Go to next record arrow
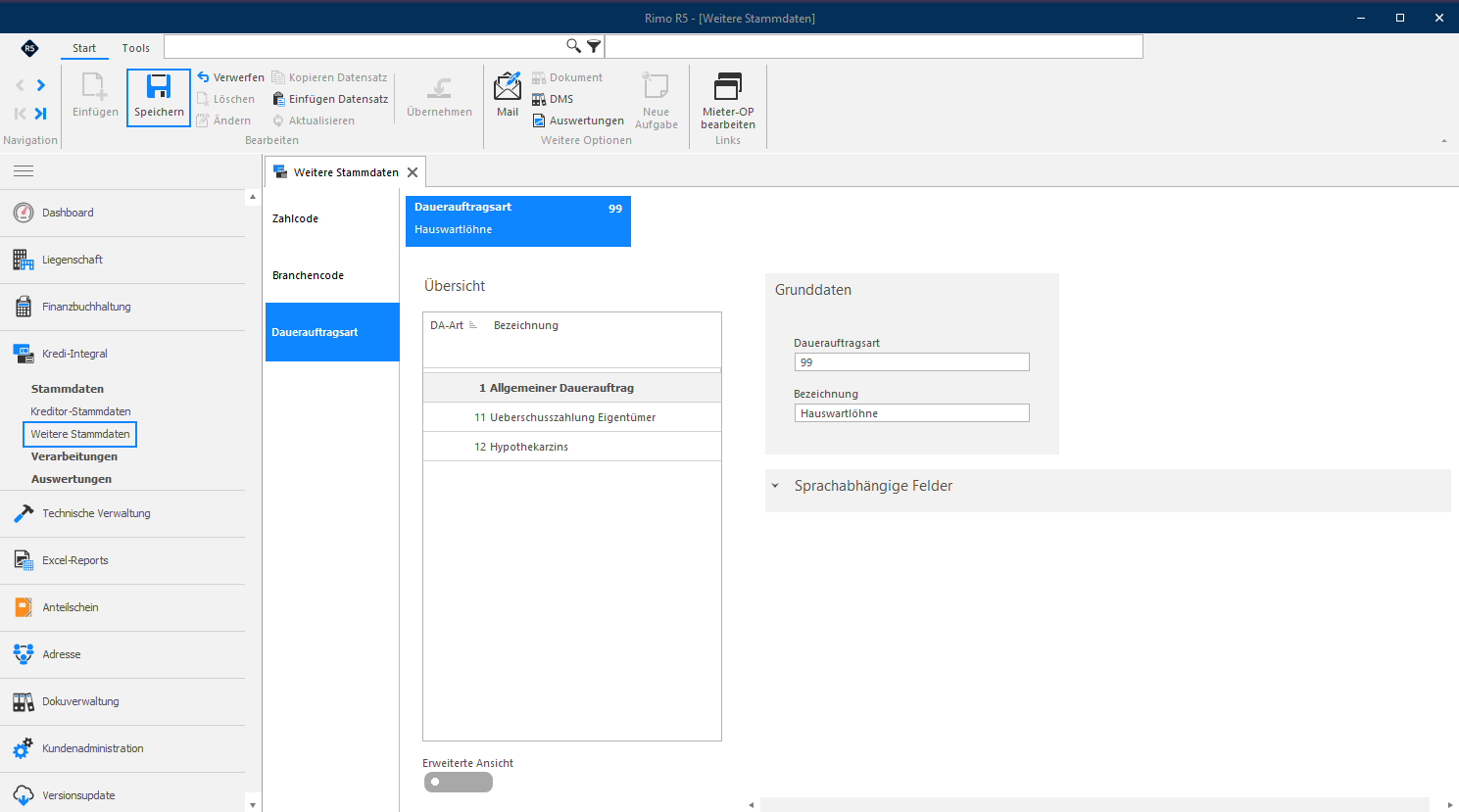Viewport: 1459px width, 812px height. 41,85
